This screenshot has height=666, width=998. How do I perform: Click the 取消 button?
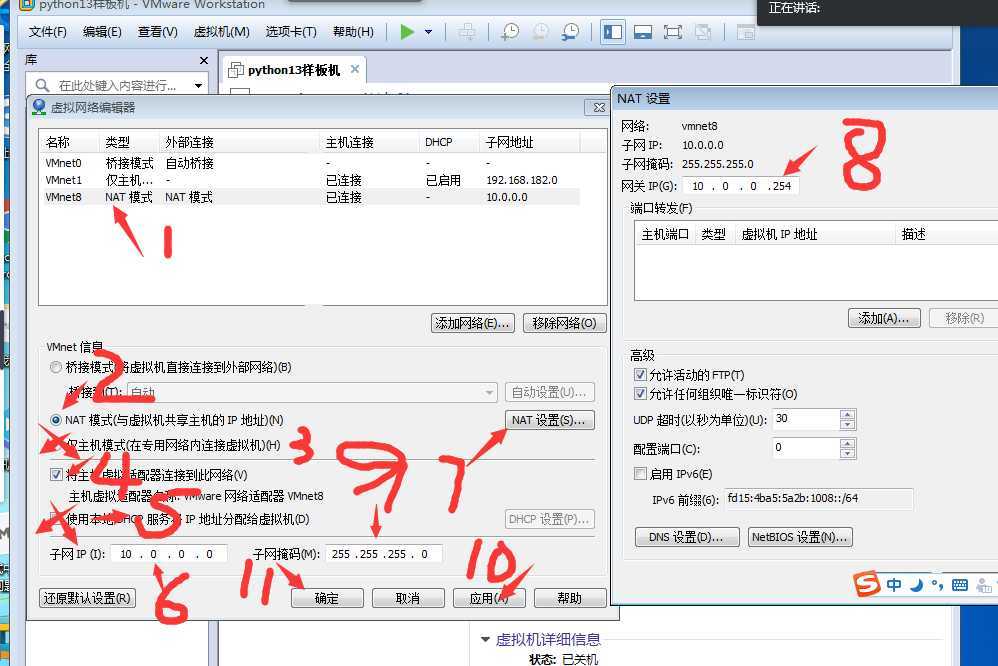click(x=408, y=599)
